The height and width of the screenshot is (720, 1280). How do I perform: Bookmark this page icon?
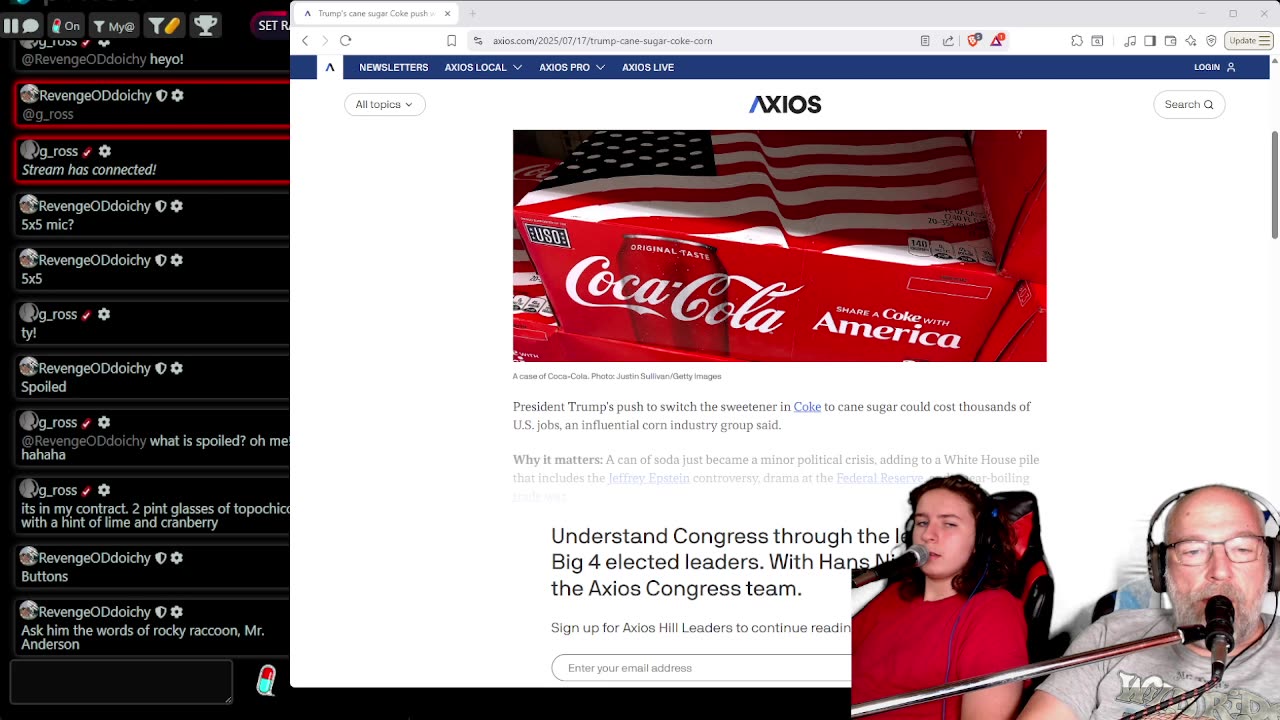[x=451, y=41]
